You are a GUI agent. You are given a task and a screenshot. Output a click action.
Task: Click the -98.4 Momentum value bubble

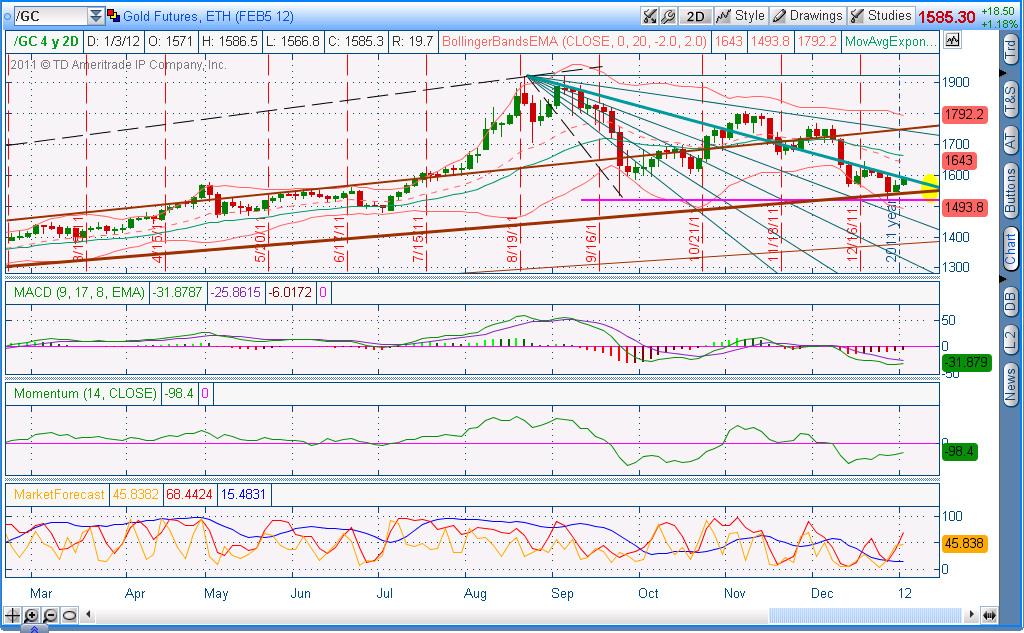point(959,451)
